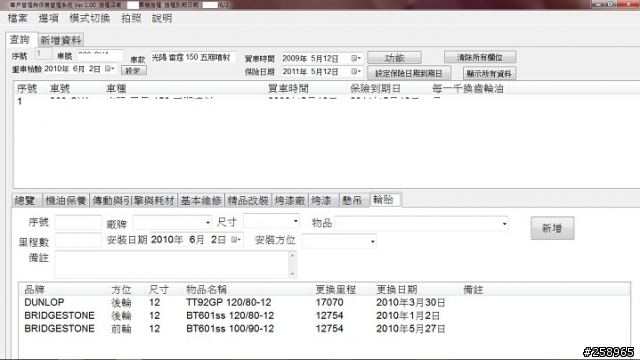
Task: Focus the 里程數 input field
Action: point(78,240)
